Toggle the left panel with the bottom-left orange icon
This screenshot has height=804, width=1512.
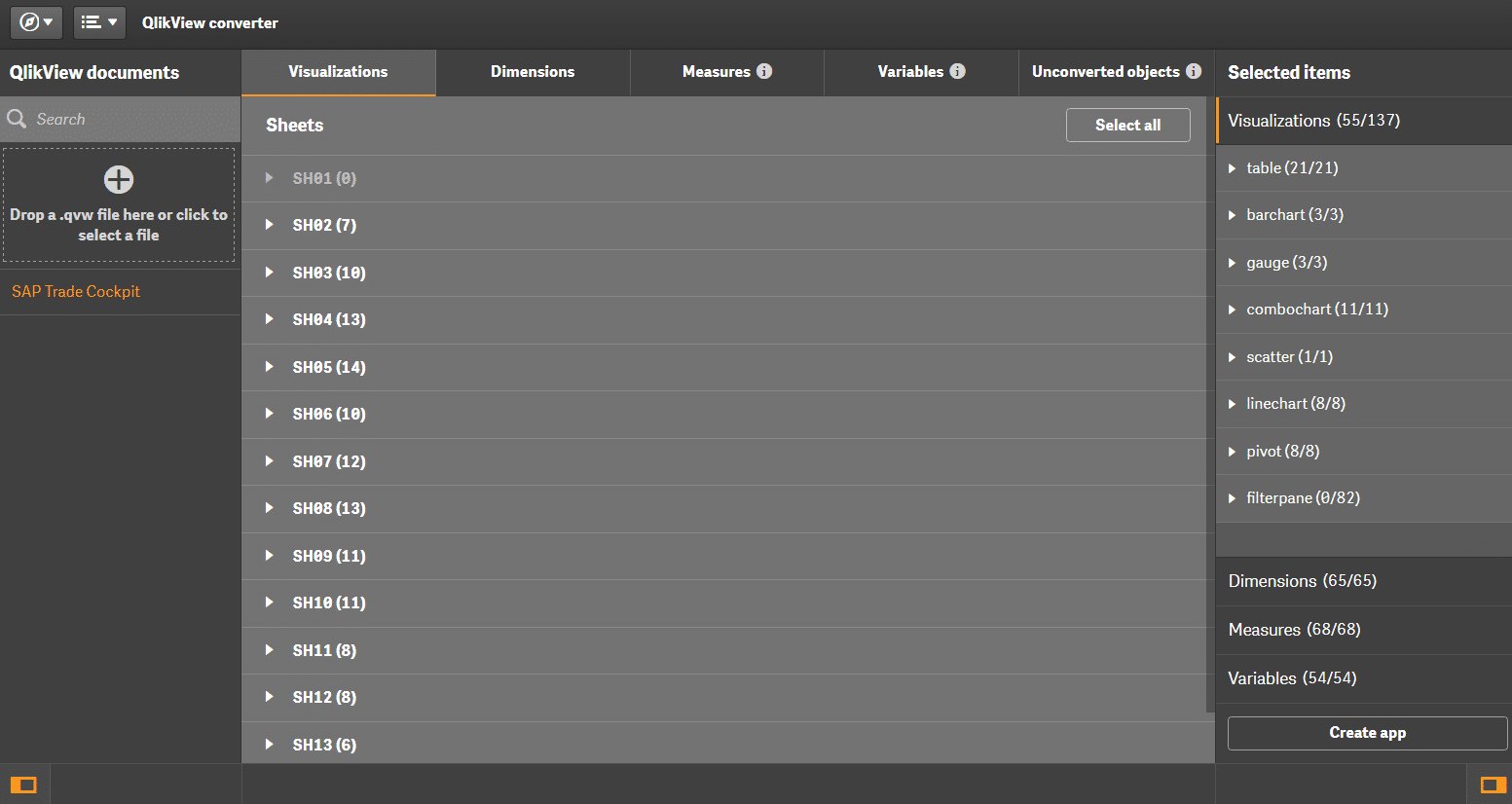pyautogui.click(x=23, y=785)
